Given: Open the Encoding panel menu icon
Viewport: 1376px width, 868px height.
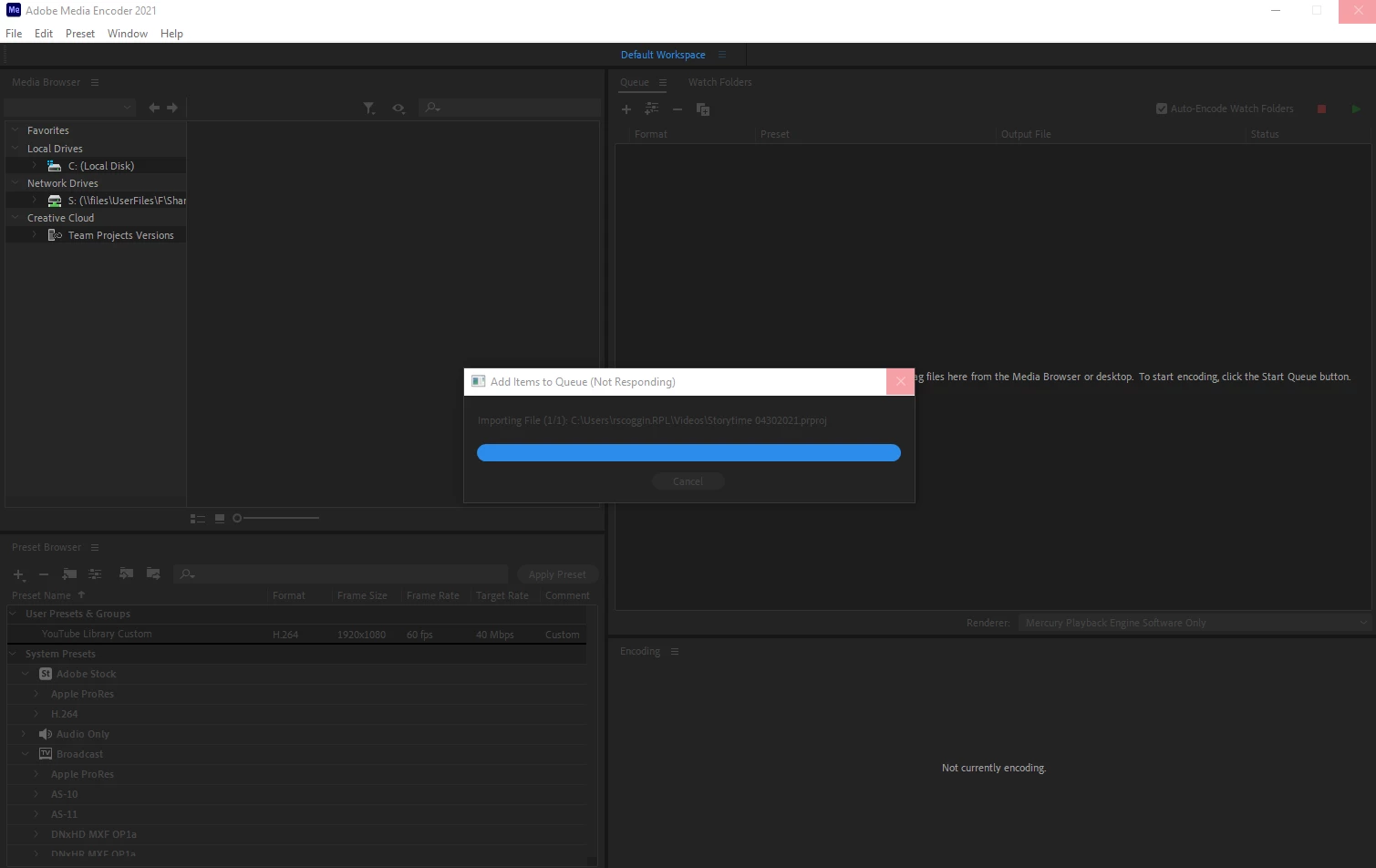Looking at the screenshot, I should coord(675,651).
